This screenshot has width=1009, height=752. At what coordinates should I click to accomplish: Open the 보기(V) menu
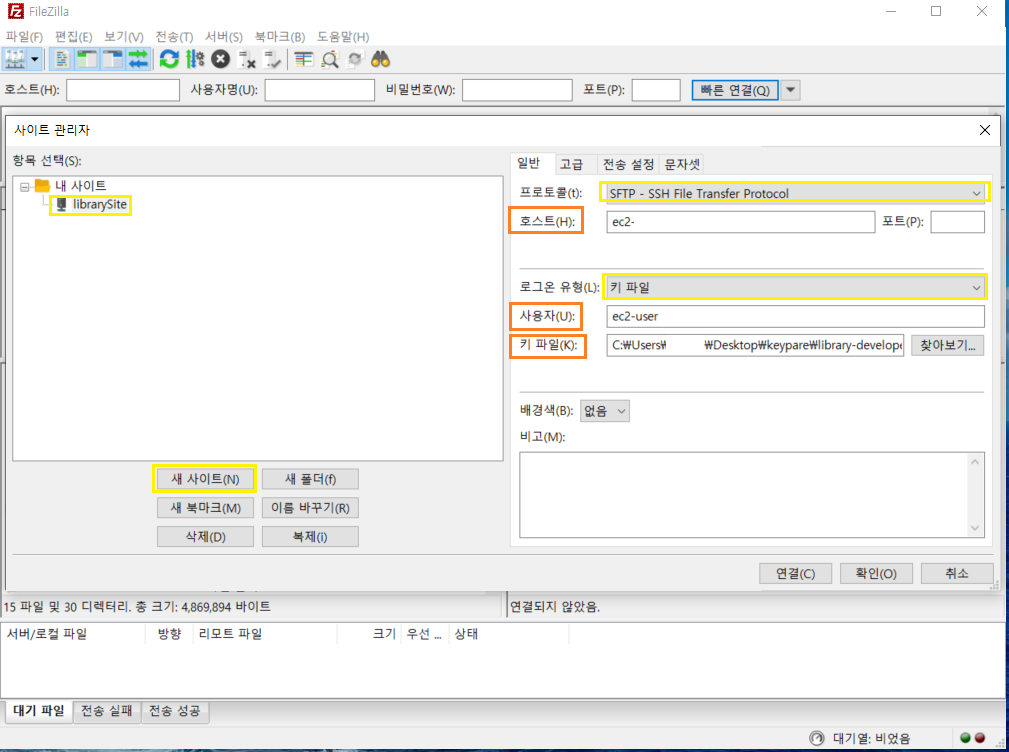pos(124,37)
